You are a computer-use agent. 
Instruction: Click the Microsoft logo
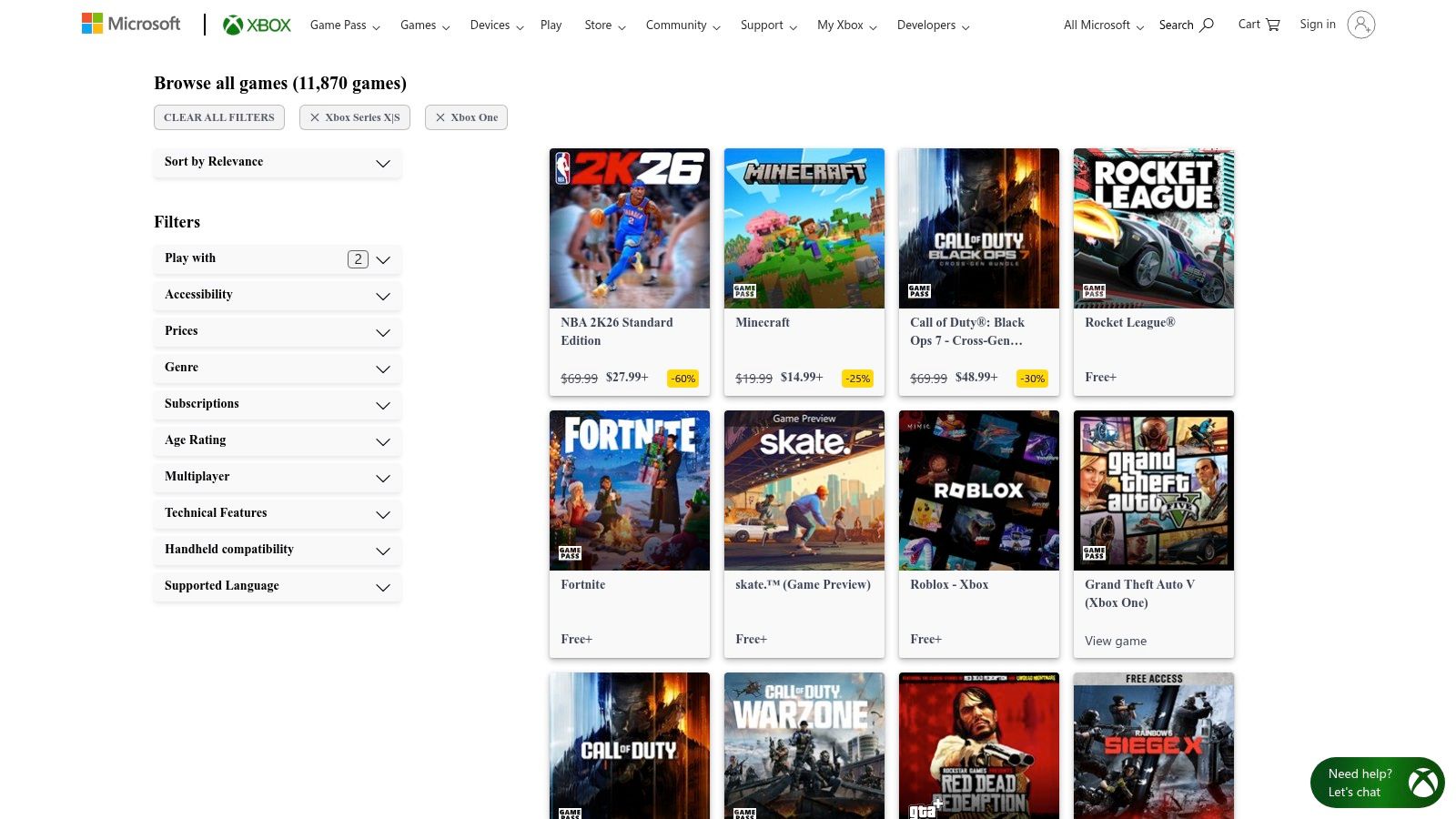[130, 23]
